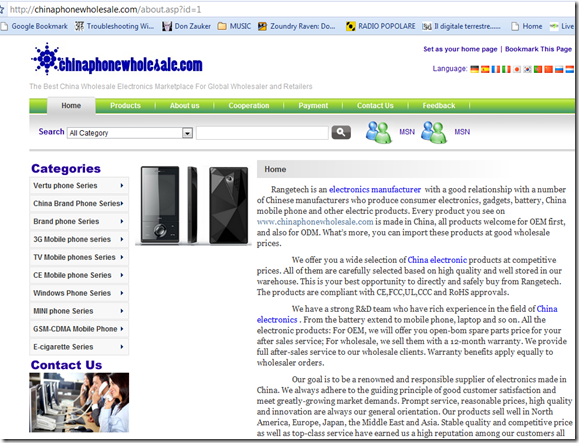Open the About us navigation tab
The width and height of the screenshot is (579, 443).
[x=184, y=106]
